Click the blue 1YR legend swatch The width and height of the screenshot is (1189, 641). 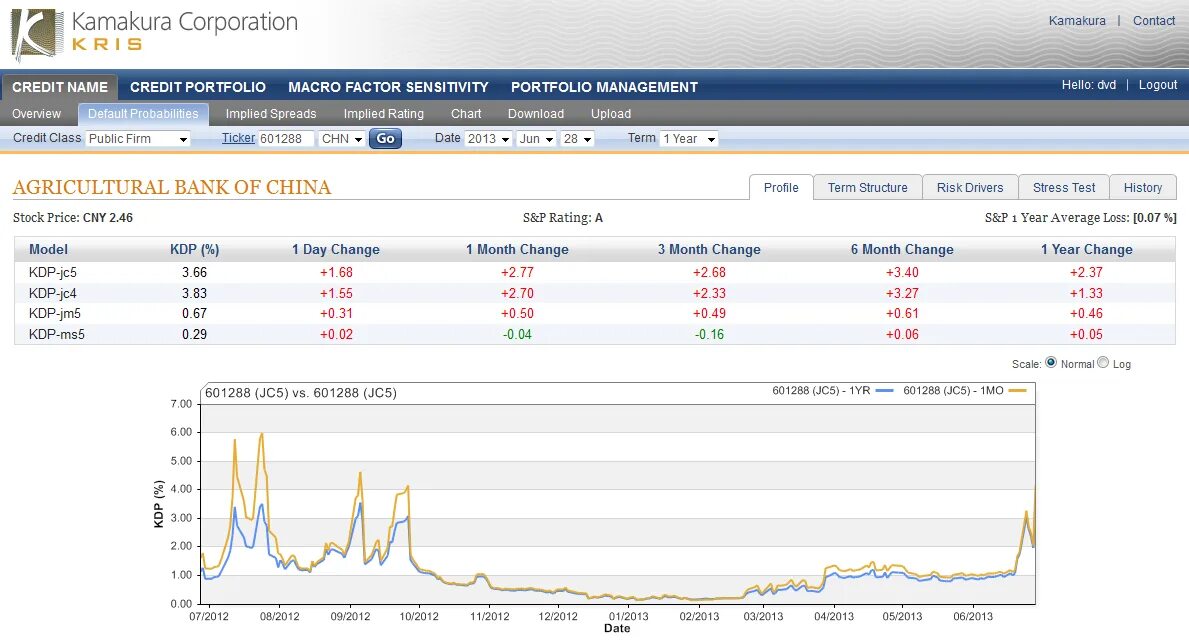[x=884, y=391]
